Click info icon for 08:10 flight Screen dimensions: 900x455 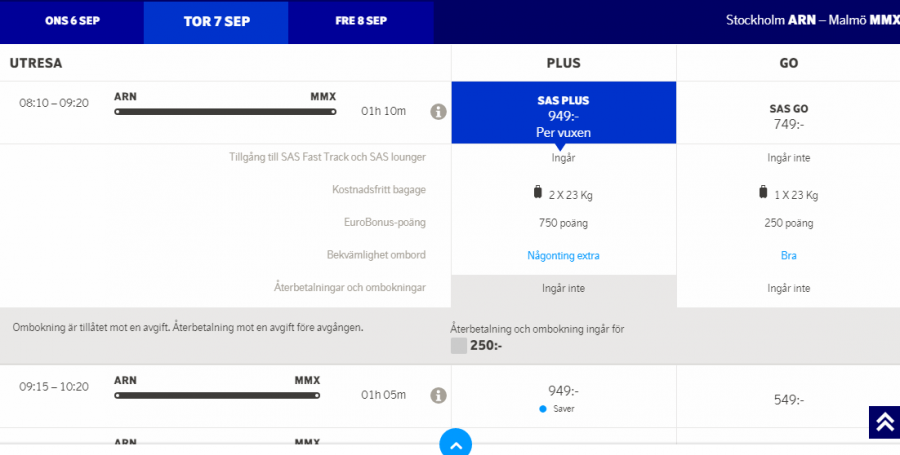[x=437, y=111]
